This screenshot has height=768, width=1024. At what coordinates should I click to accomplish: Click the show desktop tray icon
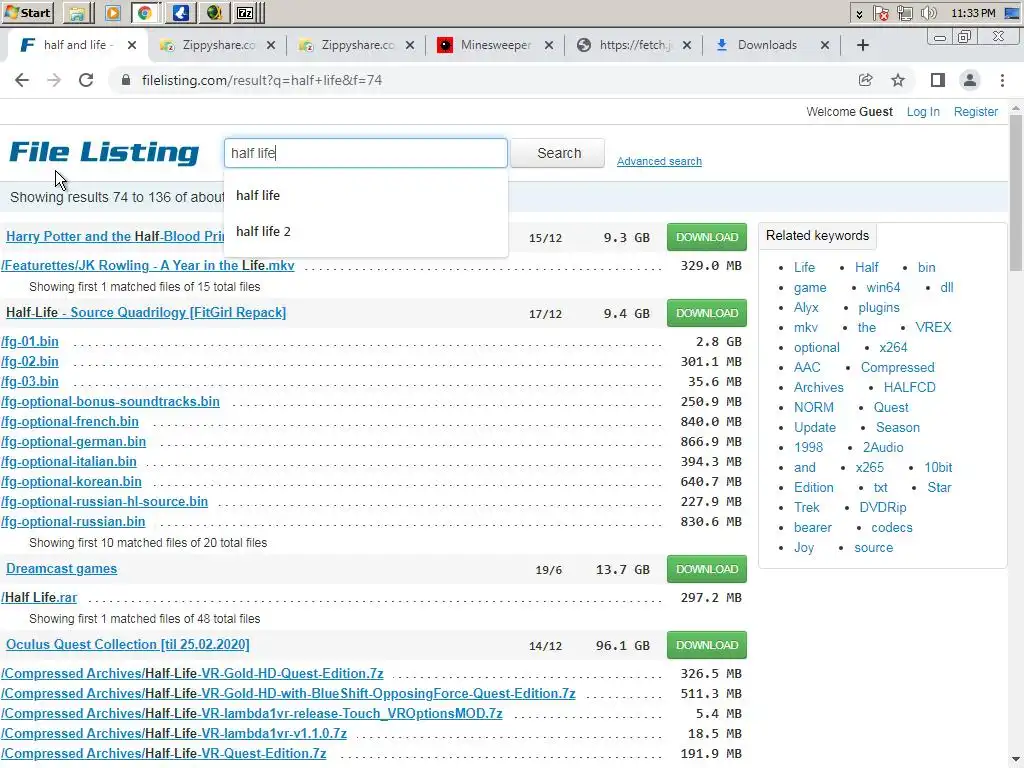[1012, 13]
